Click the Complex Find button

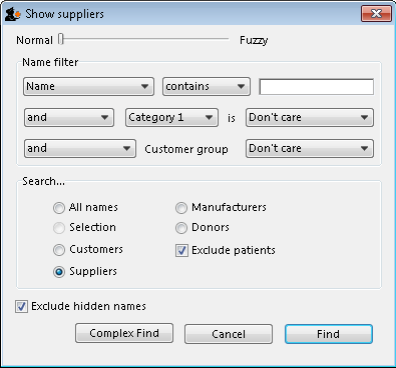tap(124, 333)
